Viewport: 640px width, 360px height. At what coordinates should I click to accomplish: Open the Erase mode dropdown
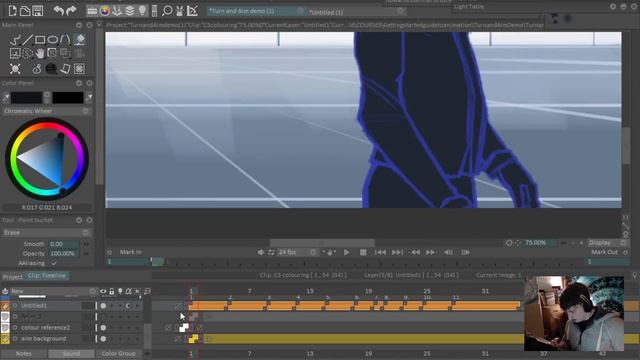pyautogui.click(x=47, y=232)
